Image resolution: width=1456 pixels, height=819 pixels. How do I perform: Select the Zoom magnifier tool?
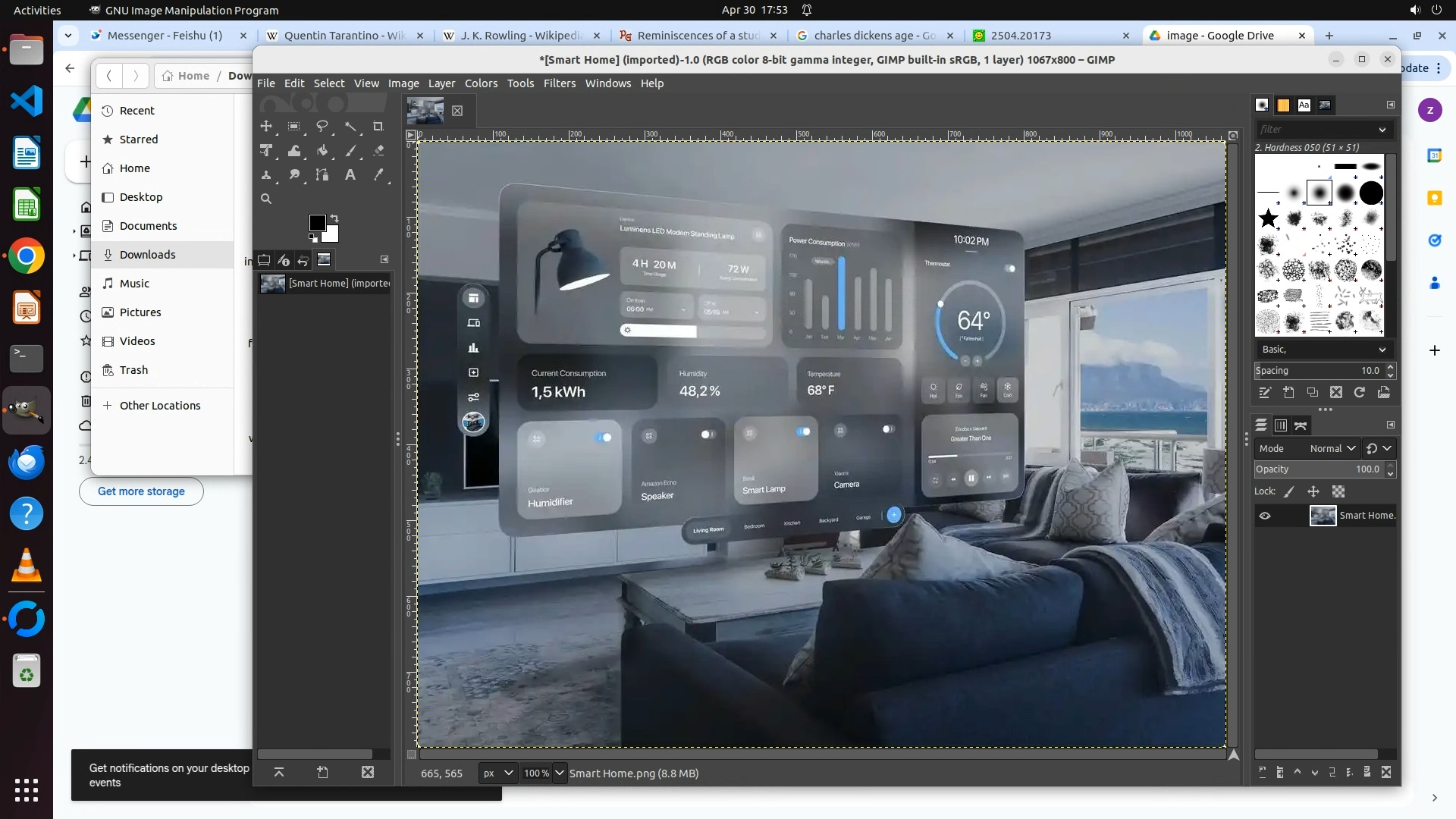click(266, 199)
